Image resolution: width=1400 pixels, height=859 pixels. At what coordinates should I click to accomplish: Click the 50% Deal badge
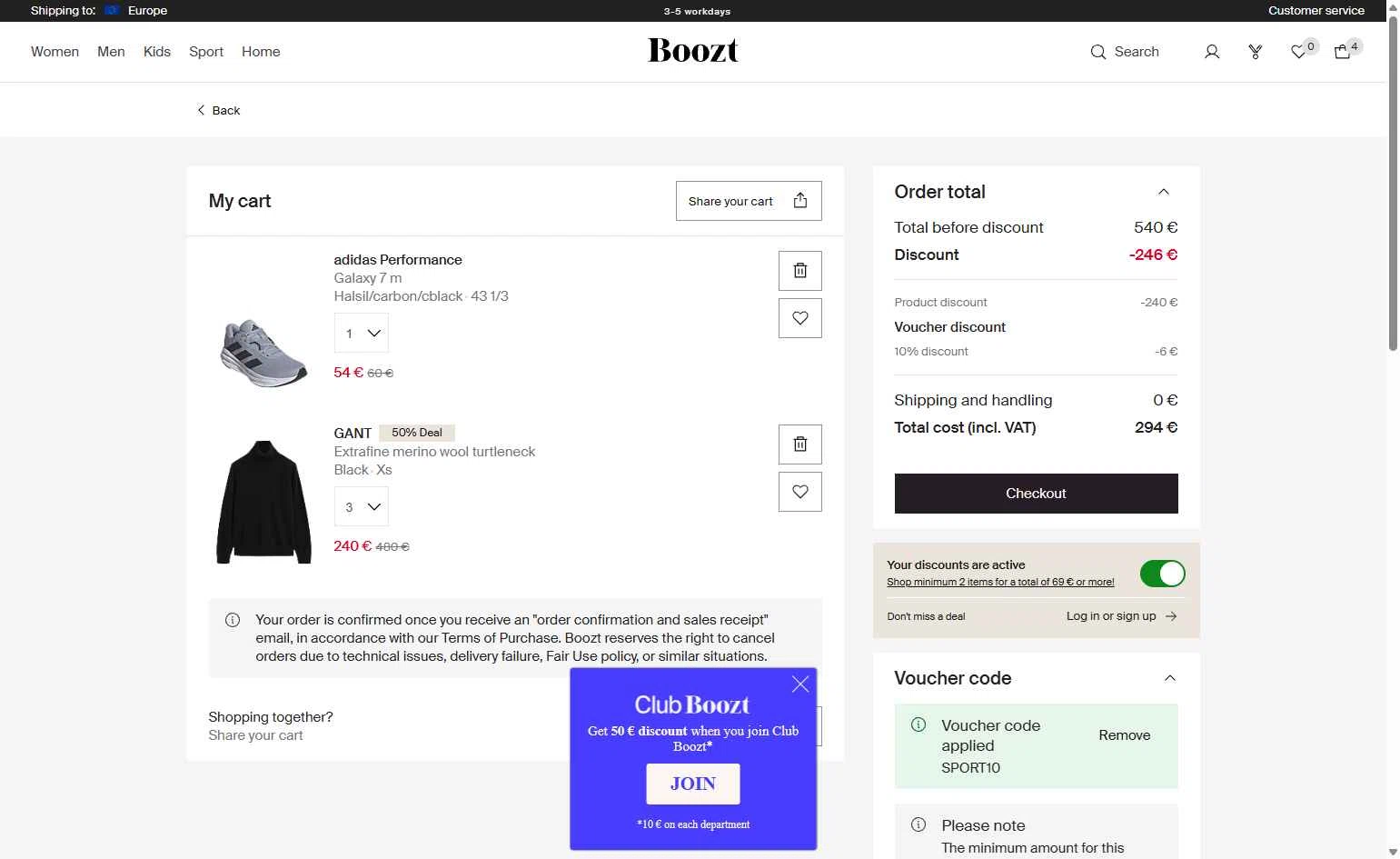[x=417, y=433]
